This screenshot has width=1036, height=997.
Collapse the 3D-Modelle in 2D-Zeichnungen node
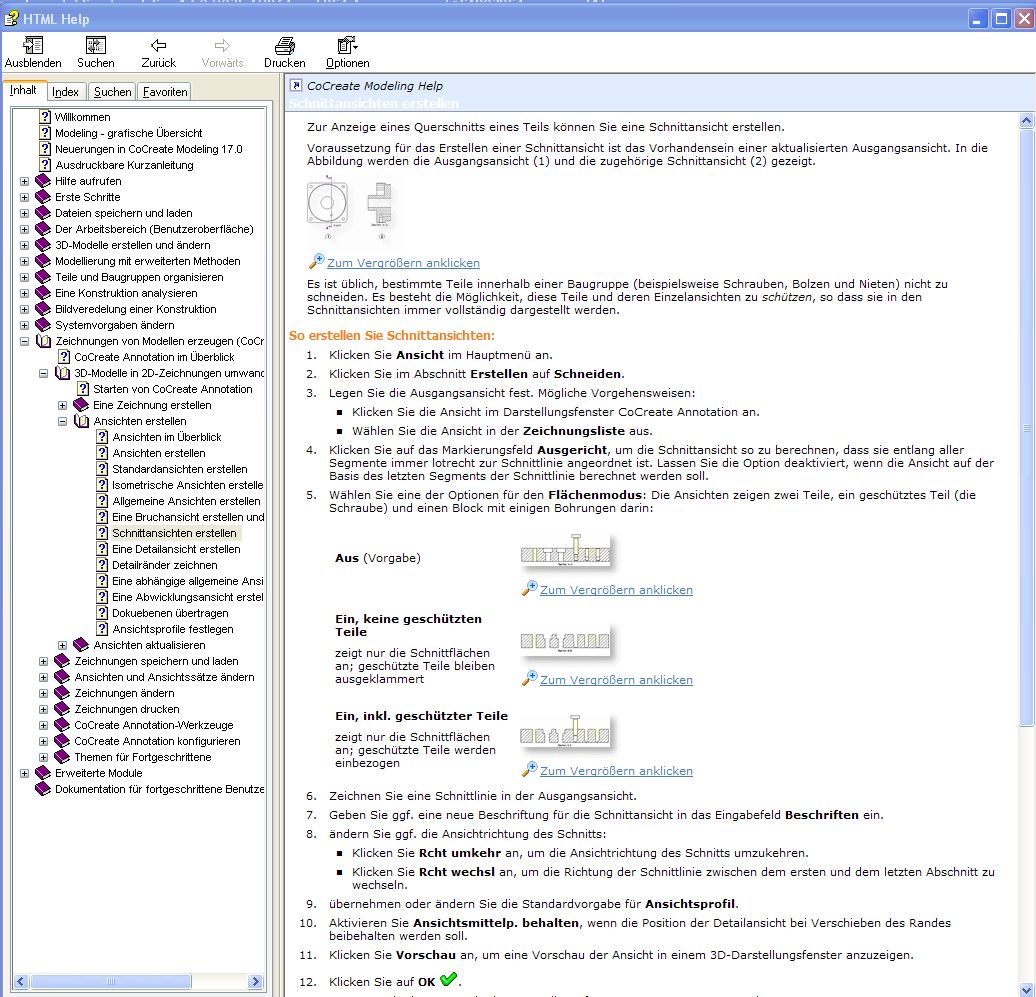point(44,373)
